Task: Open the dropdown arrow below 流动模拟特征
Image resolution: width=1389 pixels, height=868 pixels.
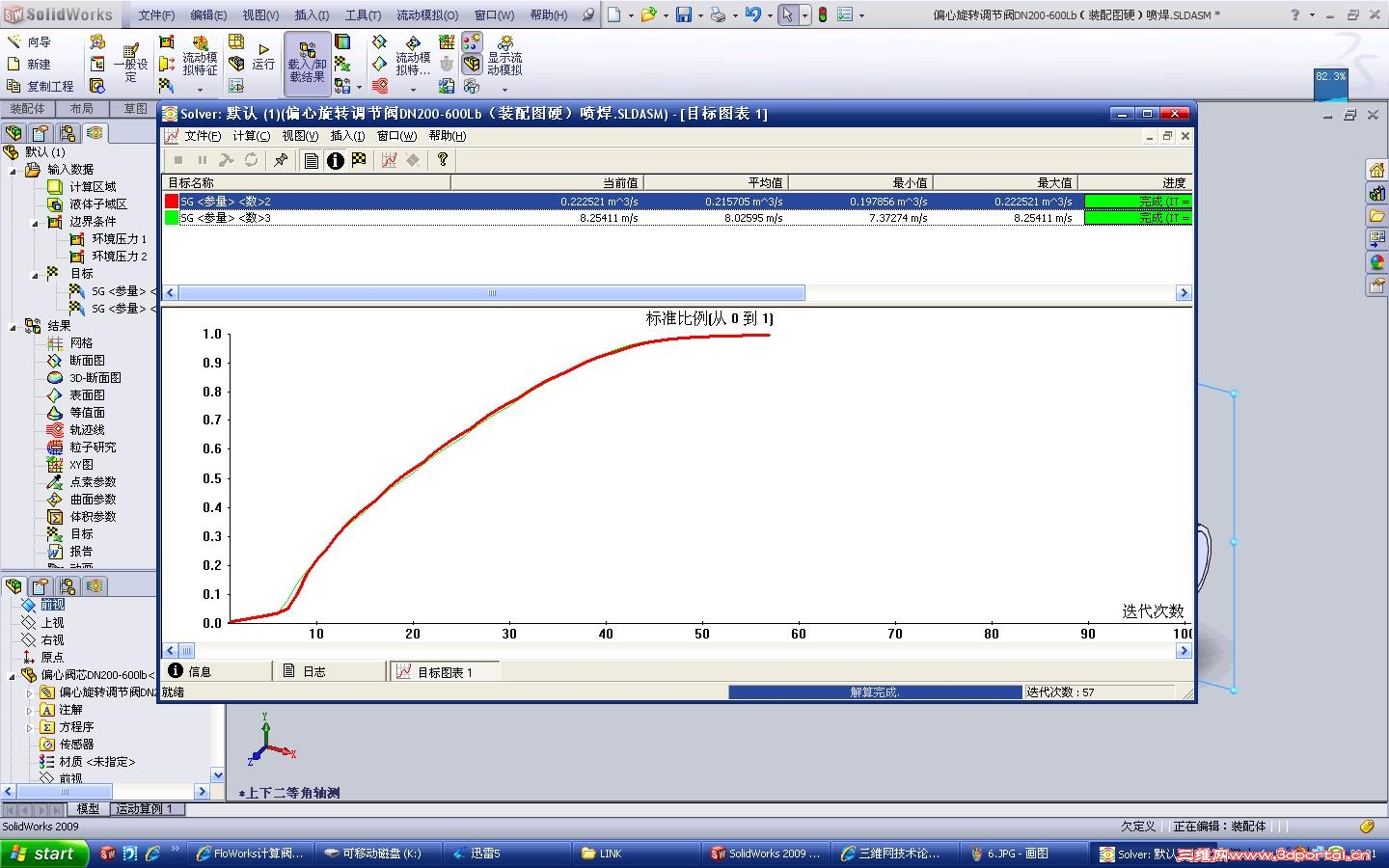Action: click(200, 90)
